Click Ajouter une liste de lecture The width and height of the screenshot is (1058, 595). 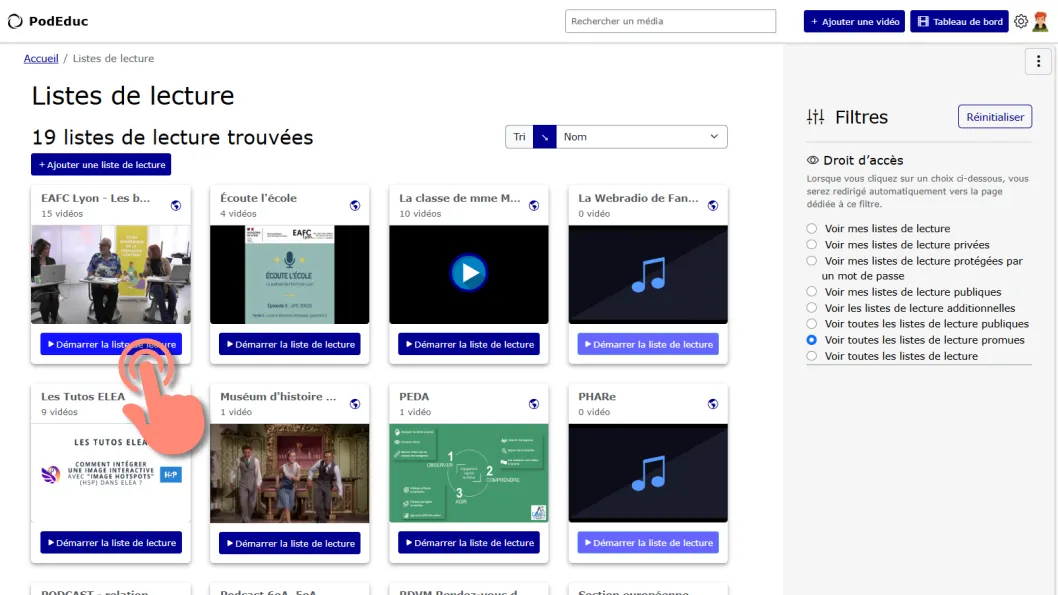101,165
